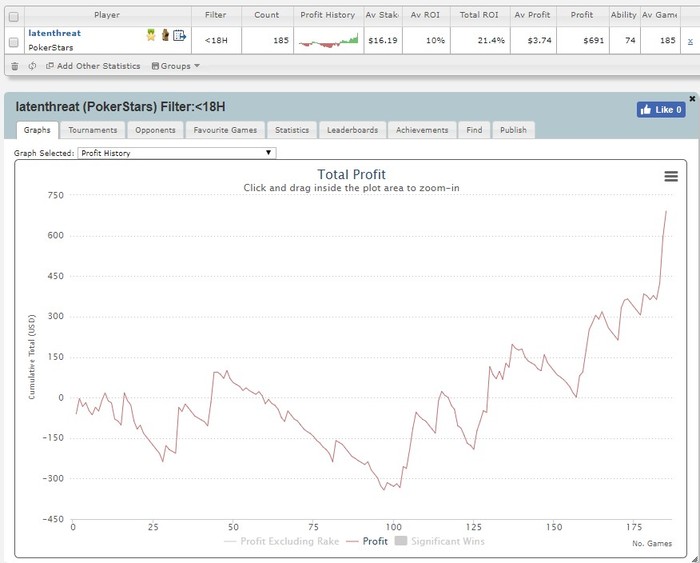
Task: Open the latenthreat player link
Action: 54,33
